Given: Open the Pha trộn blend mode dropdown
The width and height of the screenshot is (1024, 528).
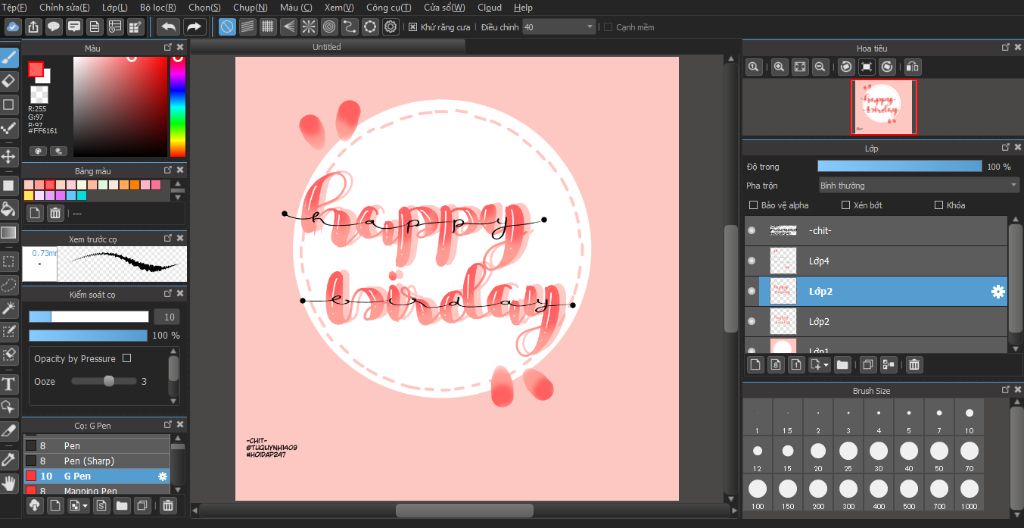Looking at the screenshot, I should click(917, 185).
